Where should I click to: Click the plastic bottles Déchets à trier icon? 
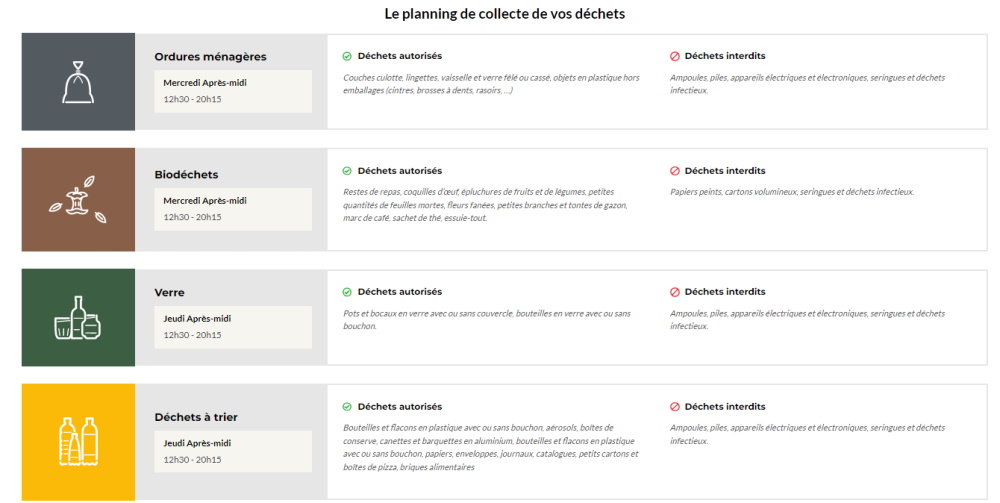[x=78, y=441]
